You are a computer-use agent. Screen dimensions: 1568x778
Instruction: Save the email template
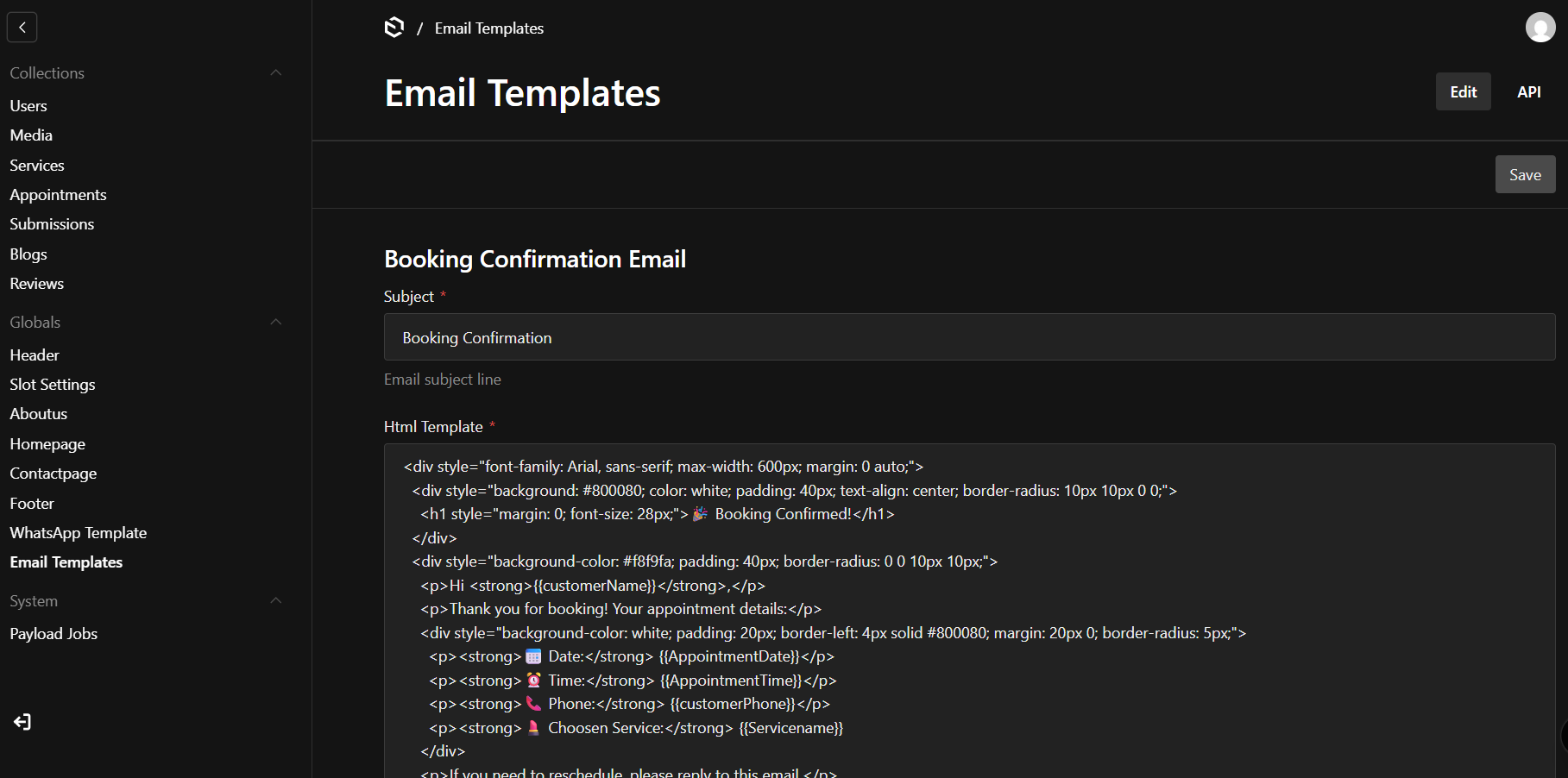(1525, 175)
